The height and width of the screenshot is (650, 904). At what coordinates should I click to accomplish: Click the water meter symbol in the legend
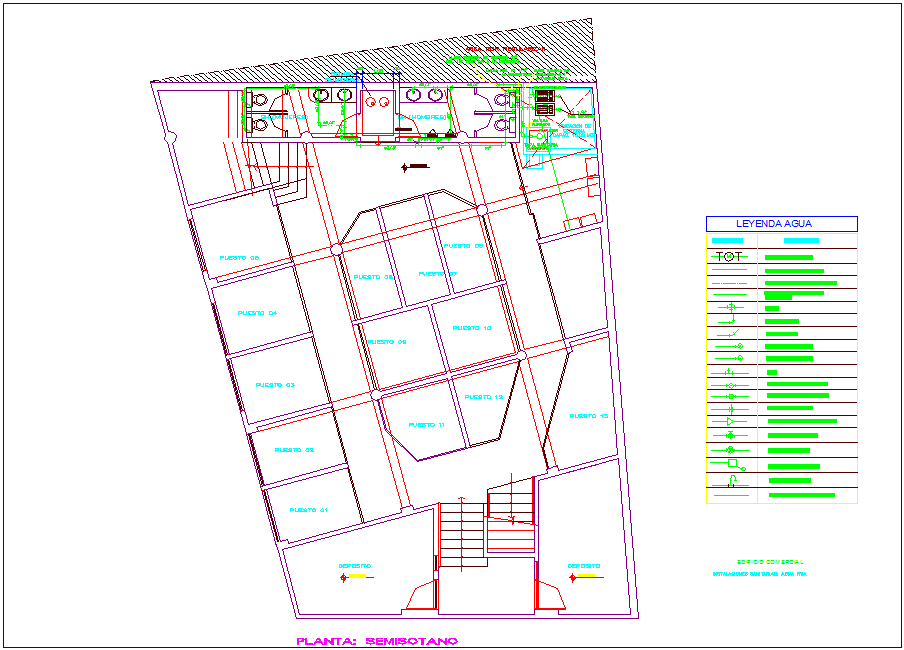click(727, 256)
